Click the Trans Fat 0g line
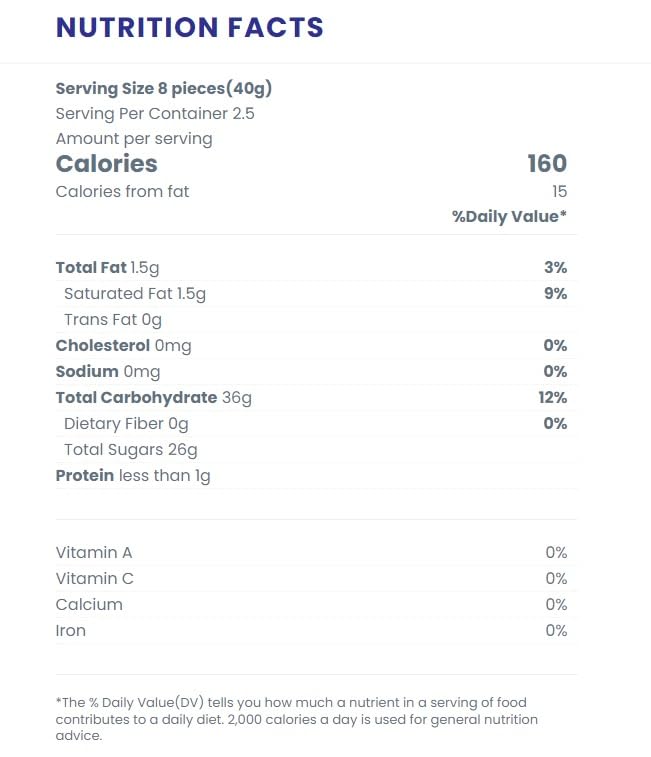This screenshot has width=651, height=757. coord(113,320)
